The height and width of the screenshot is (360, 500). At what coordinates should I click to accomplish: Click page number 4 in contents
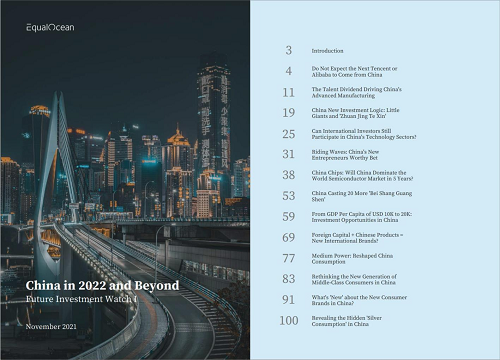pyautogui.click(x=289, y=71)
